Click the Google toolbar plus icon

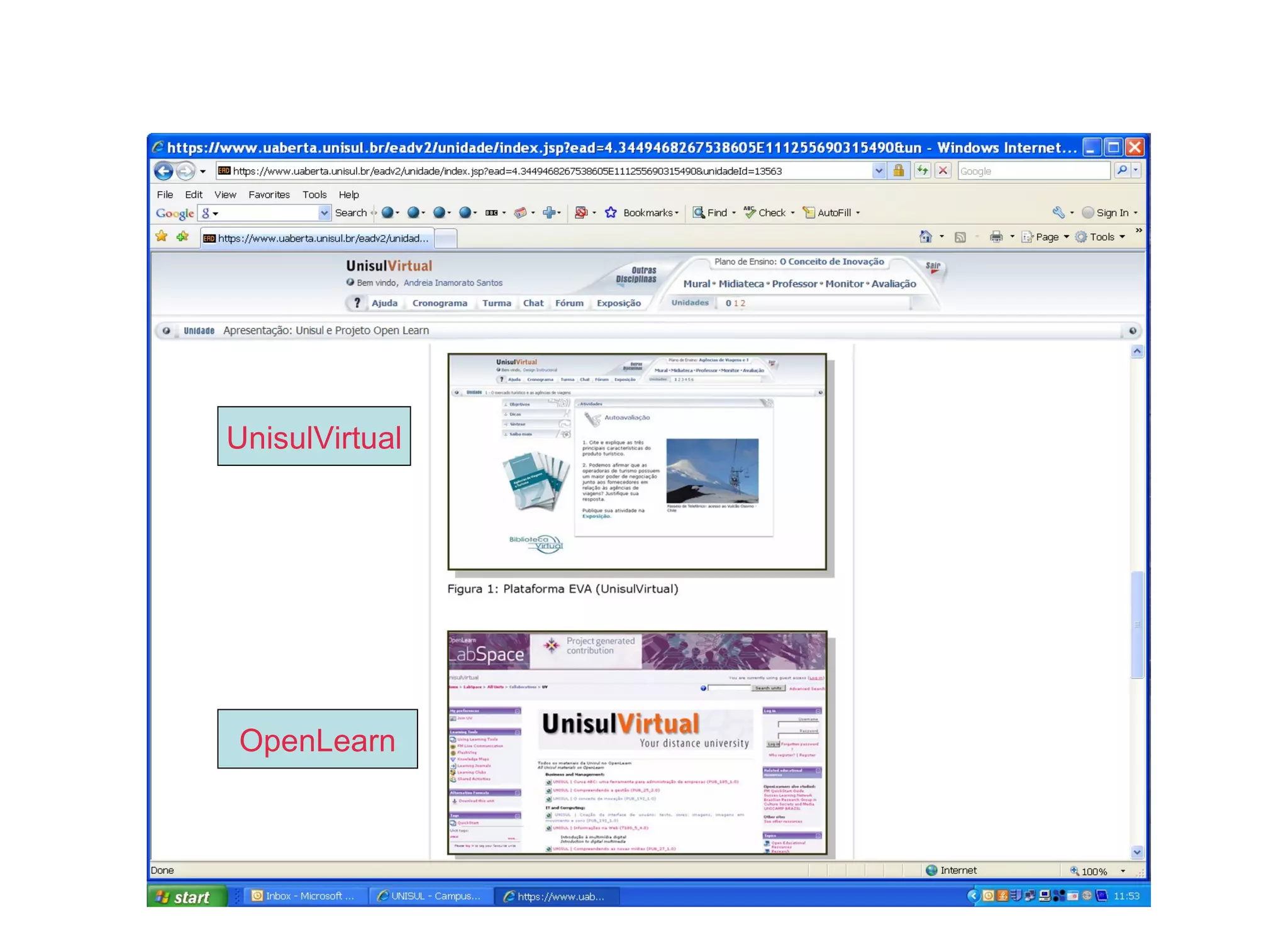(550, 213)
